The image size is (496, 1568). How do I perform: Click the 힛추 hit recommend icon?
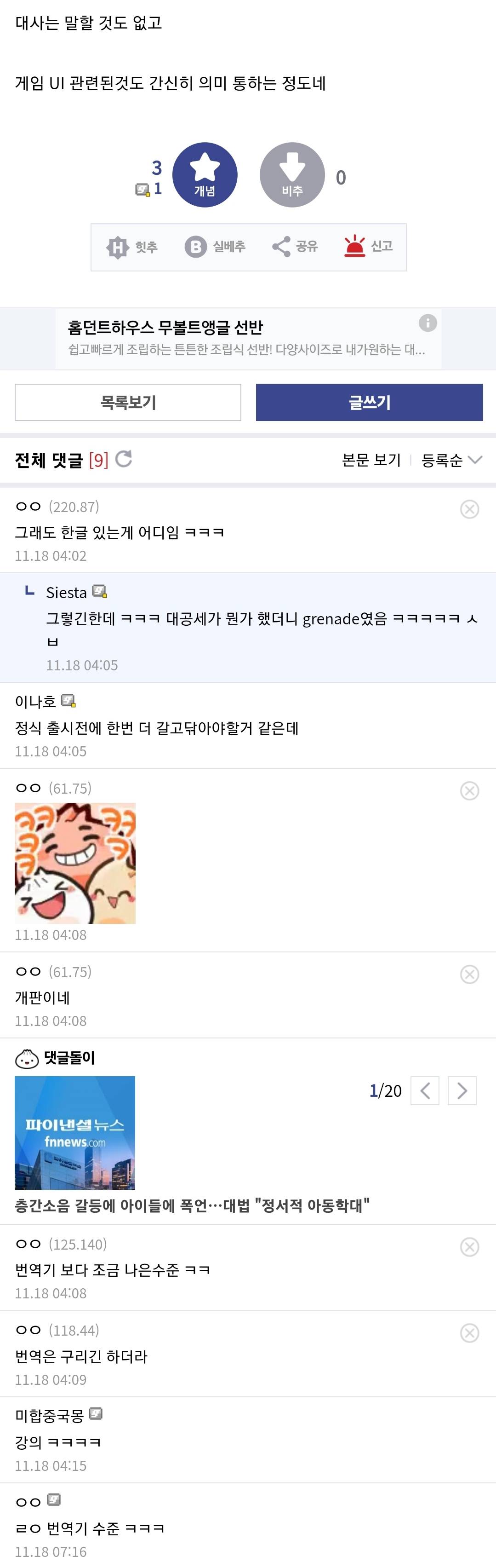[132, 247]
